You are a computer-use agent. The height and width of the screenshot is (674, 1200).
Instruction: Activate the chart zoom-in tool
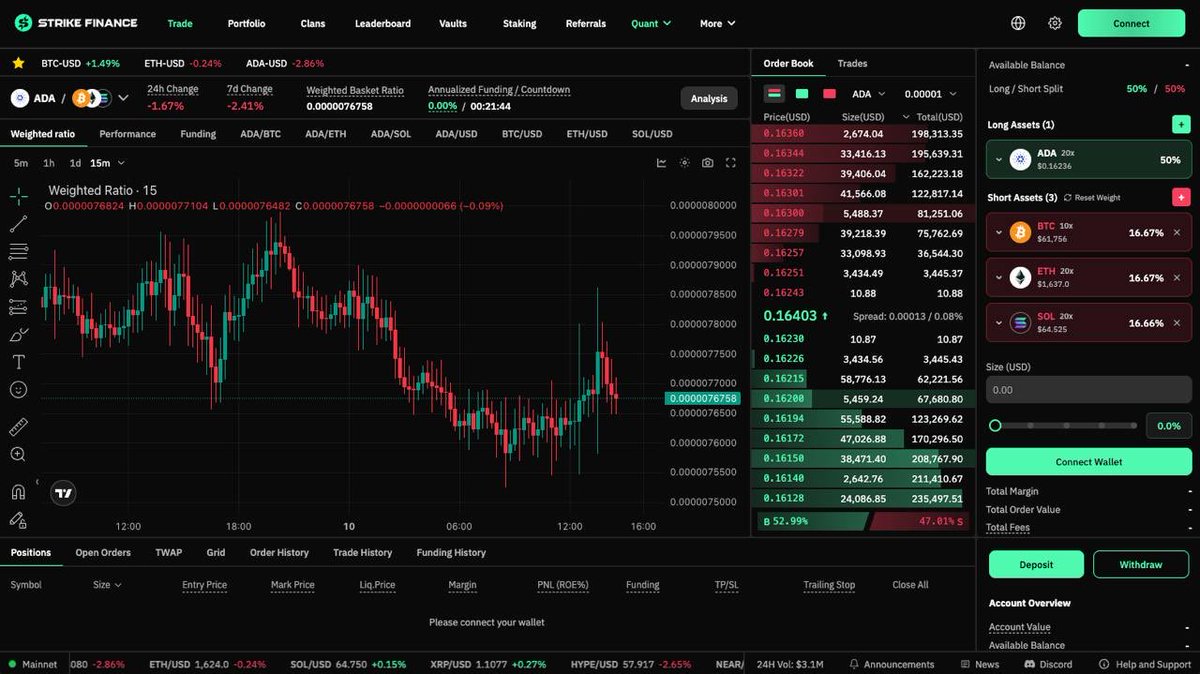pos(18,454)
